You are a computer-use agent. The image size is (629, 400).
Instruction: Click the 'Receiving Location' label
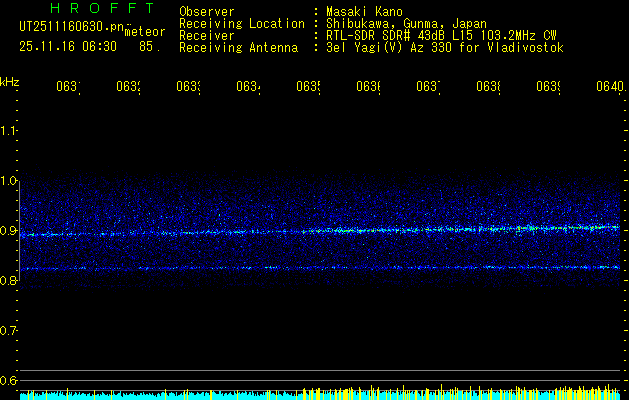242,24
